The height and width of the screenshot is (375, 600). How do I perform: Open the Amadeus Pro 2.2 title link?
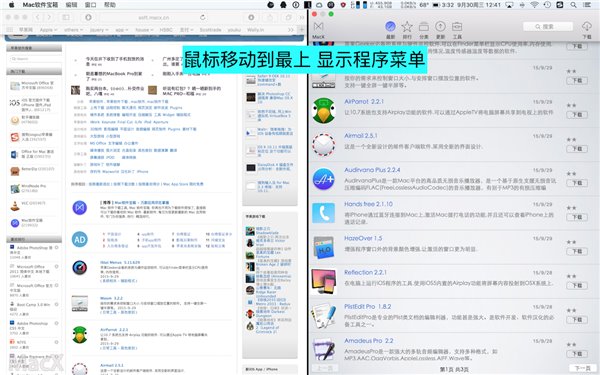pyautogui.click(x=368, y=341)
